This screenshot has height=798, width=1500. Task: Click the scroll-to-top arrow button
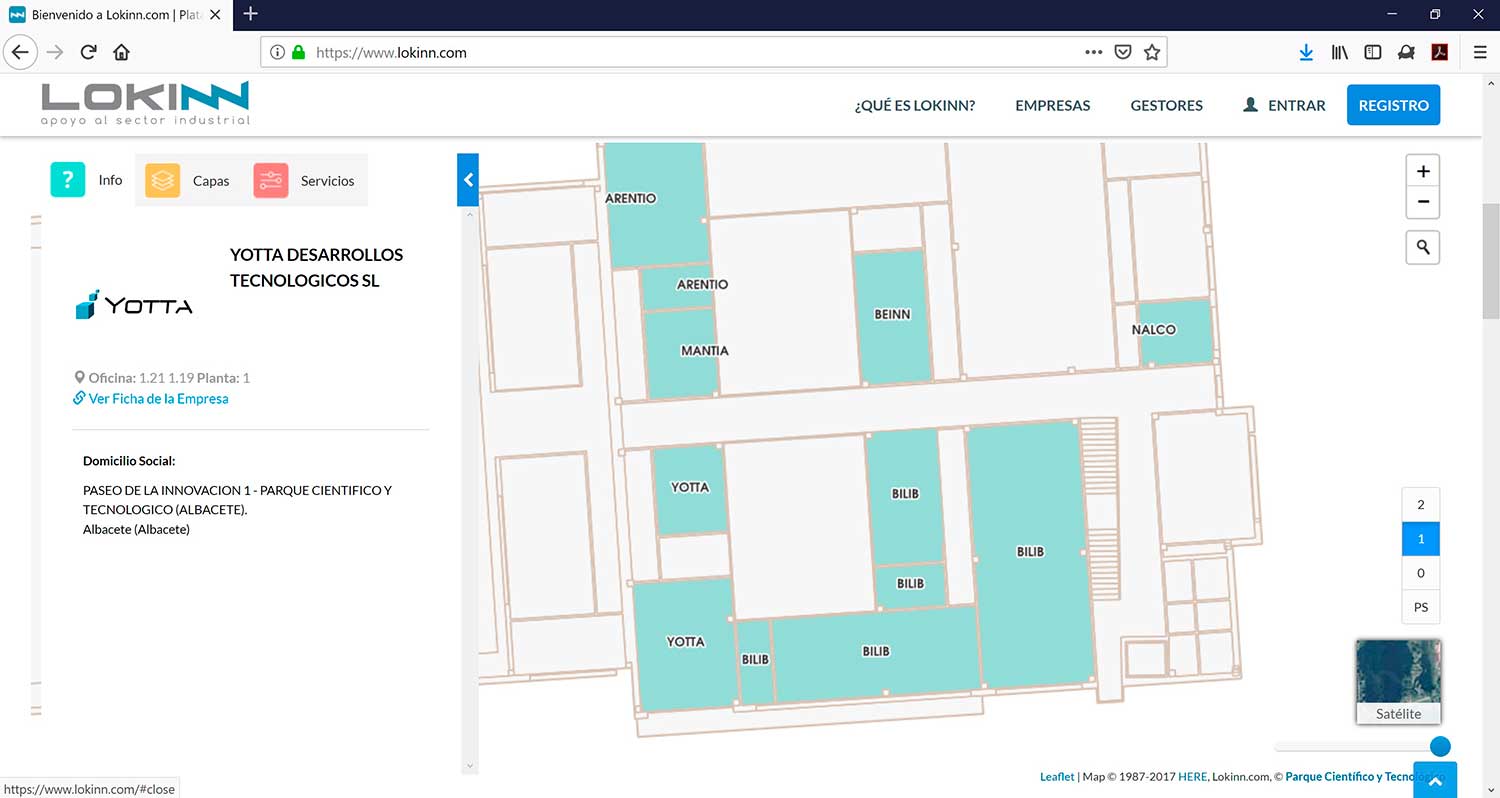point(1435,780)
